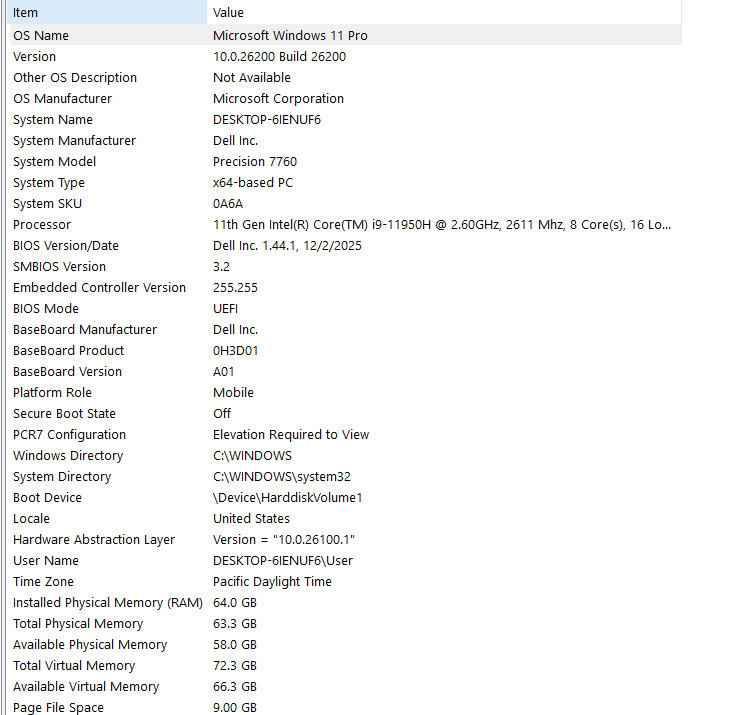Click the 0A6A SKU value
Viewport: 751px width, 715px height.
(228, 204)
